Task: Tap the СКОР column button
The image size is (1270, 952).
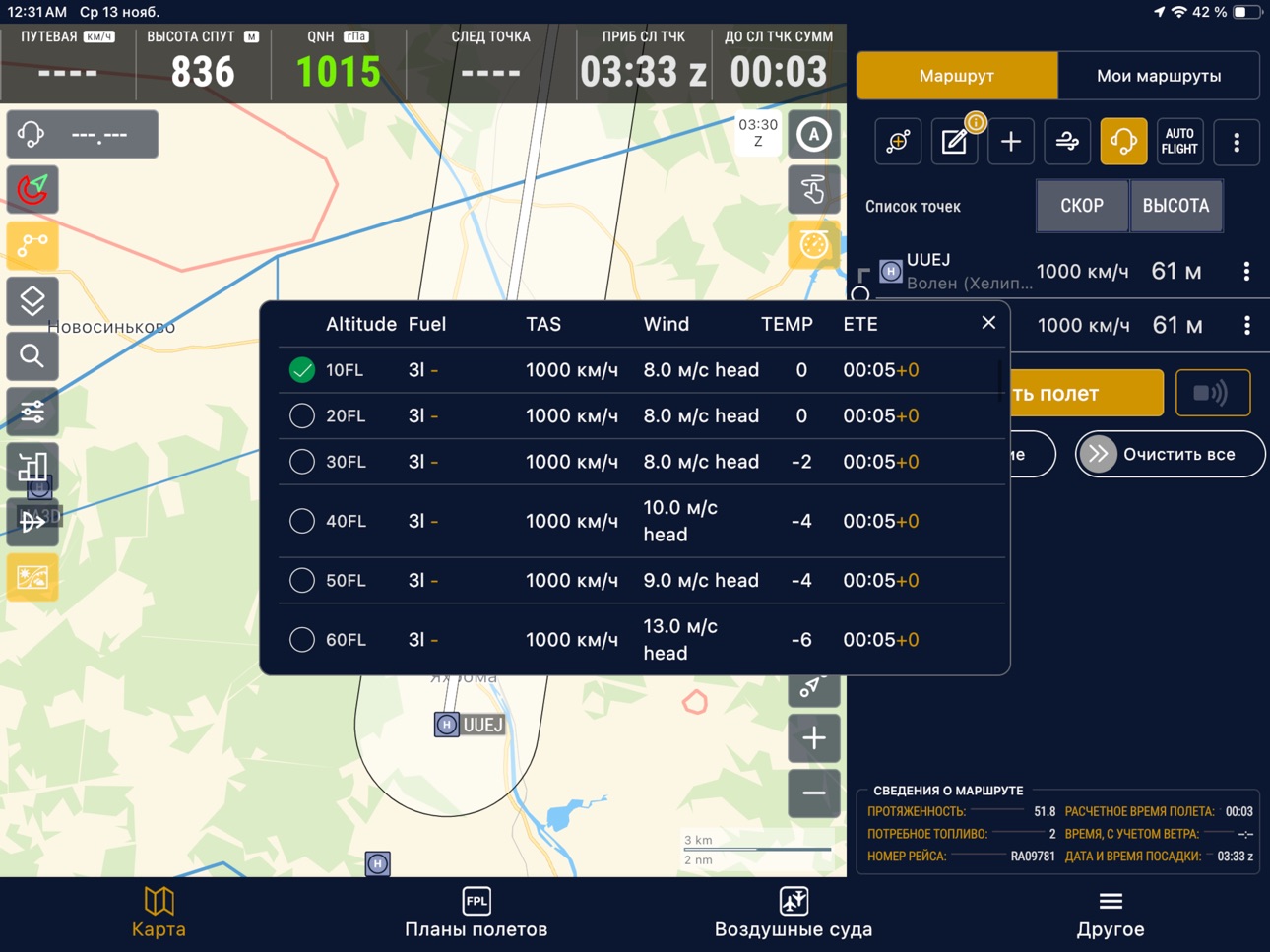Action: tap(1082, 206)
